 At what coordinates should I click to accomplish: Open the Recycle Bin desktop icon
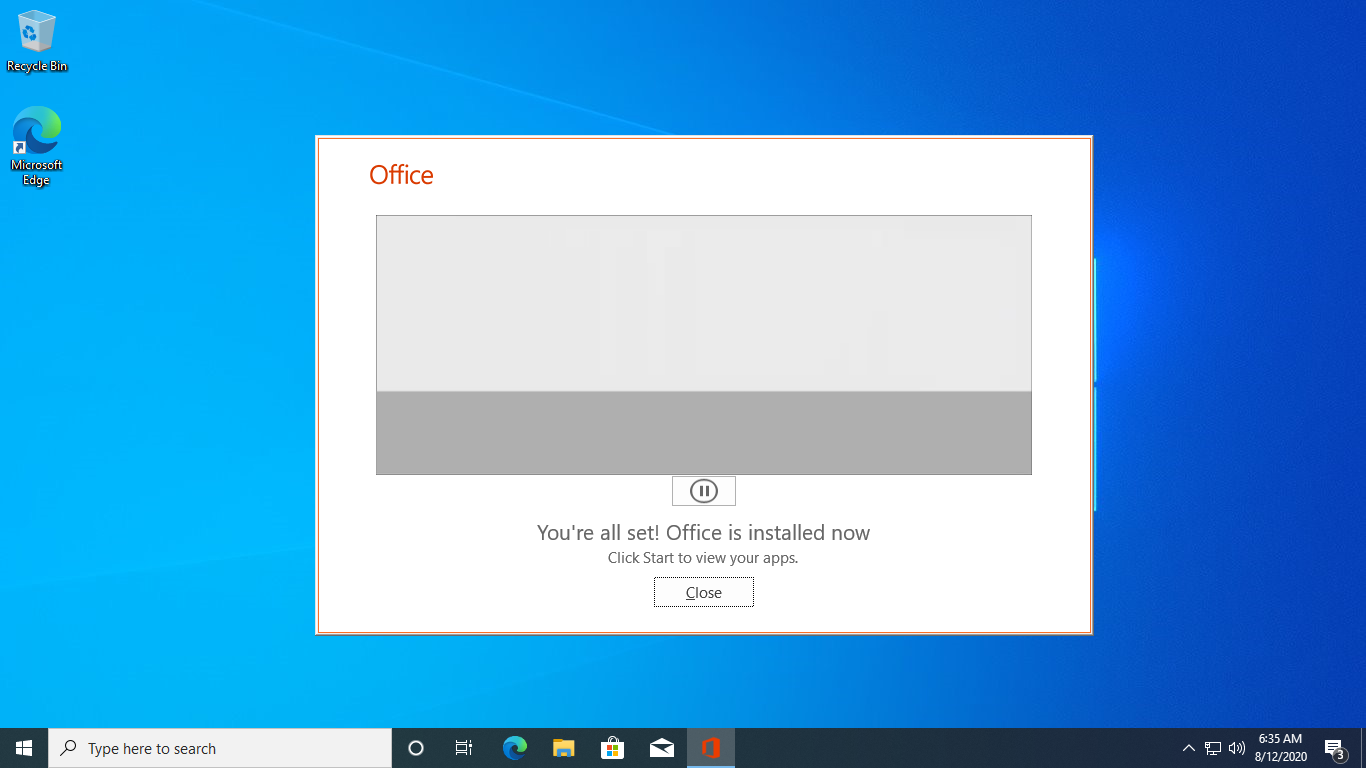pos(37,42)
